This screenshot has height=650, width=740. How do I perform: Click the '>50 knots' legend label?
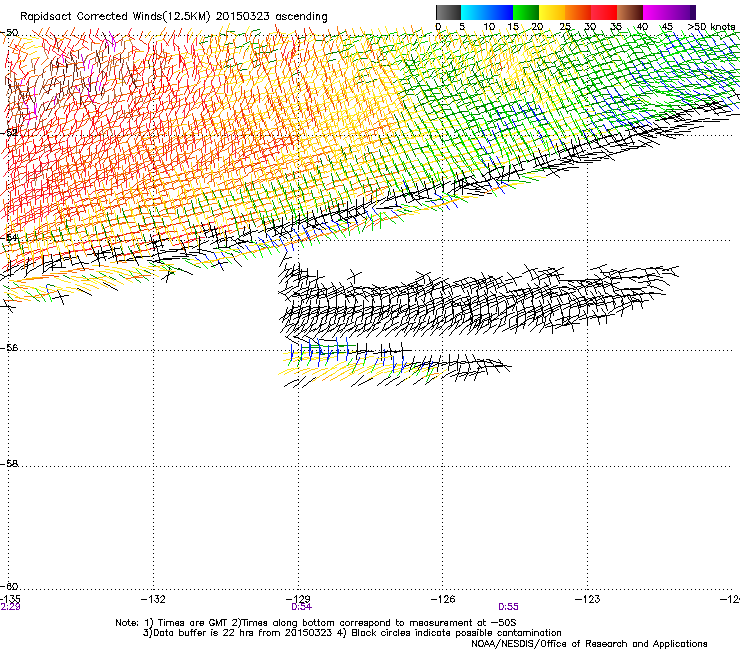coord(711,26)
